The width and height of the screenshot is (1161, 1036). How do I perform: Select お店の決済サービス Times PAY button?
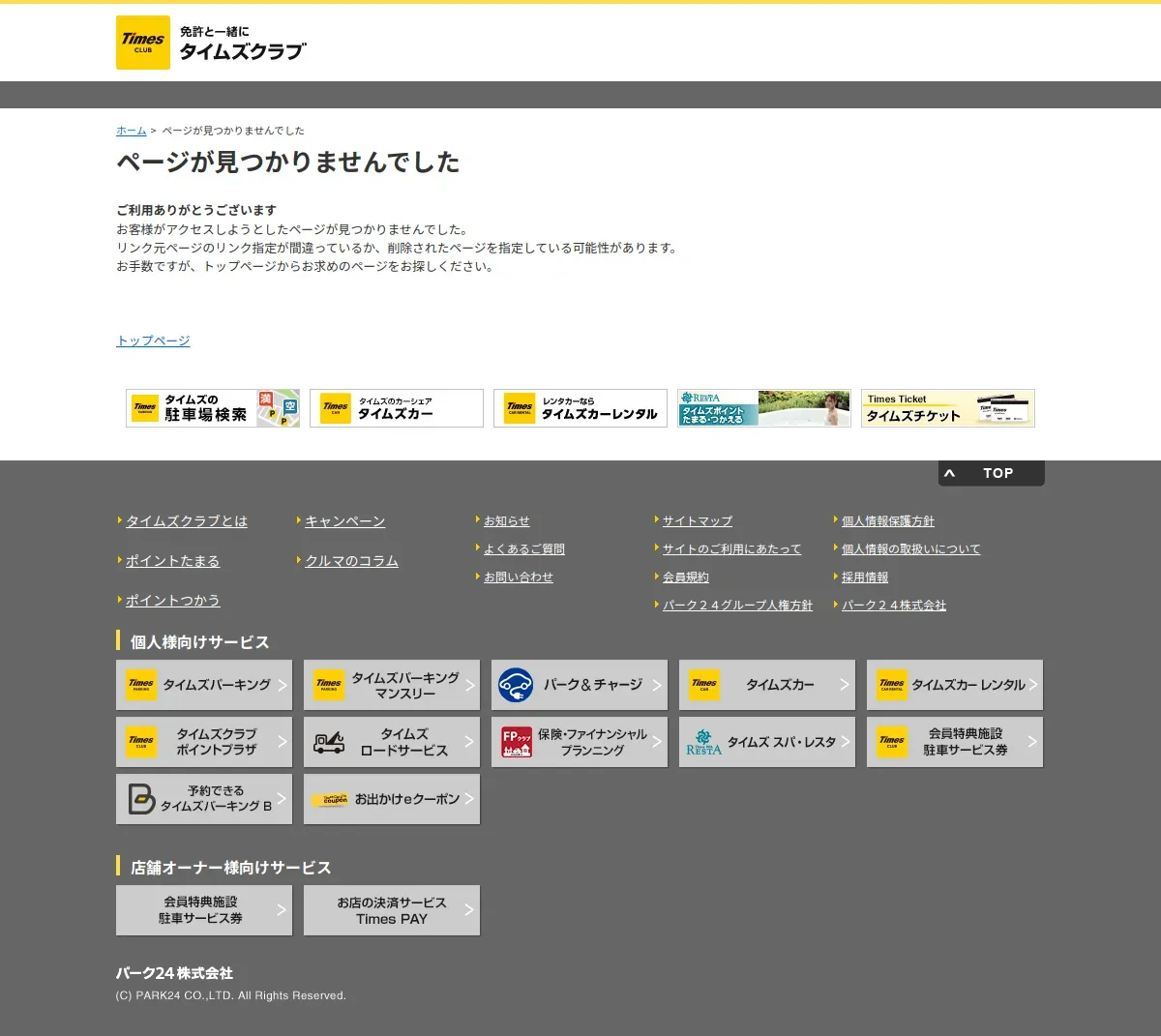click(392, 910)
